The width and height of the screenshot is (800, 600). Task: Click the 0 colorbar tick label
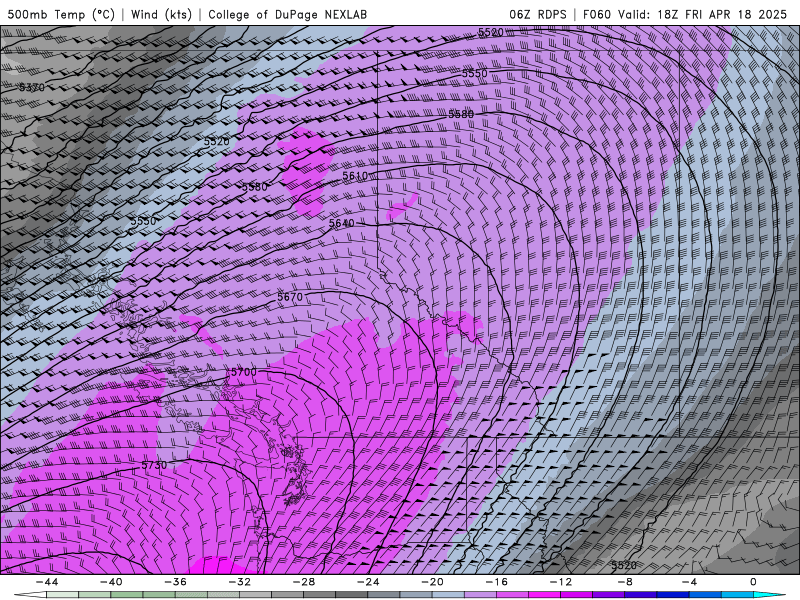click(x=754, y=582)
